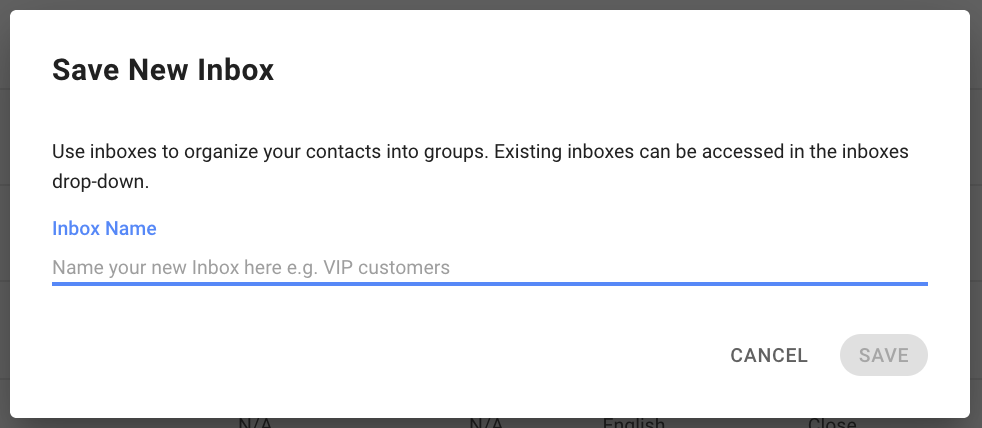Select the blue Inbox Name label
This screenshot has height=428, width=982.
tap(104, 228)
